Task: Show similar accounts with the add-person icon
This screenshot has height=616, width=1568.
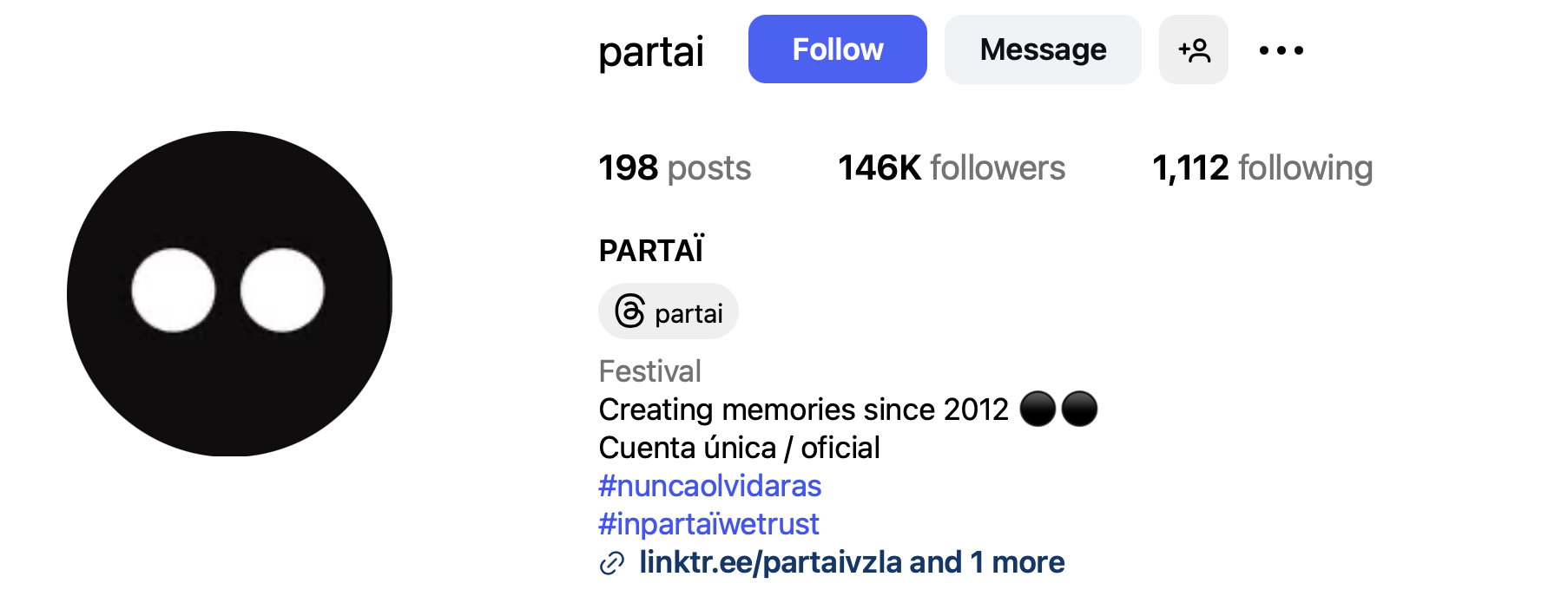Action: coord(1194,49)
